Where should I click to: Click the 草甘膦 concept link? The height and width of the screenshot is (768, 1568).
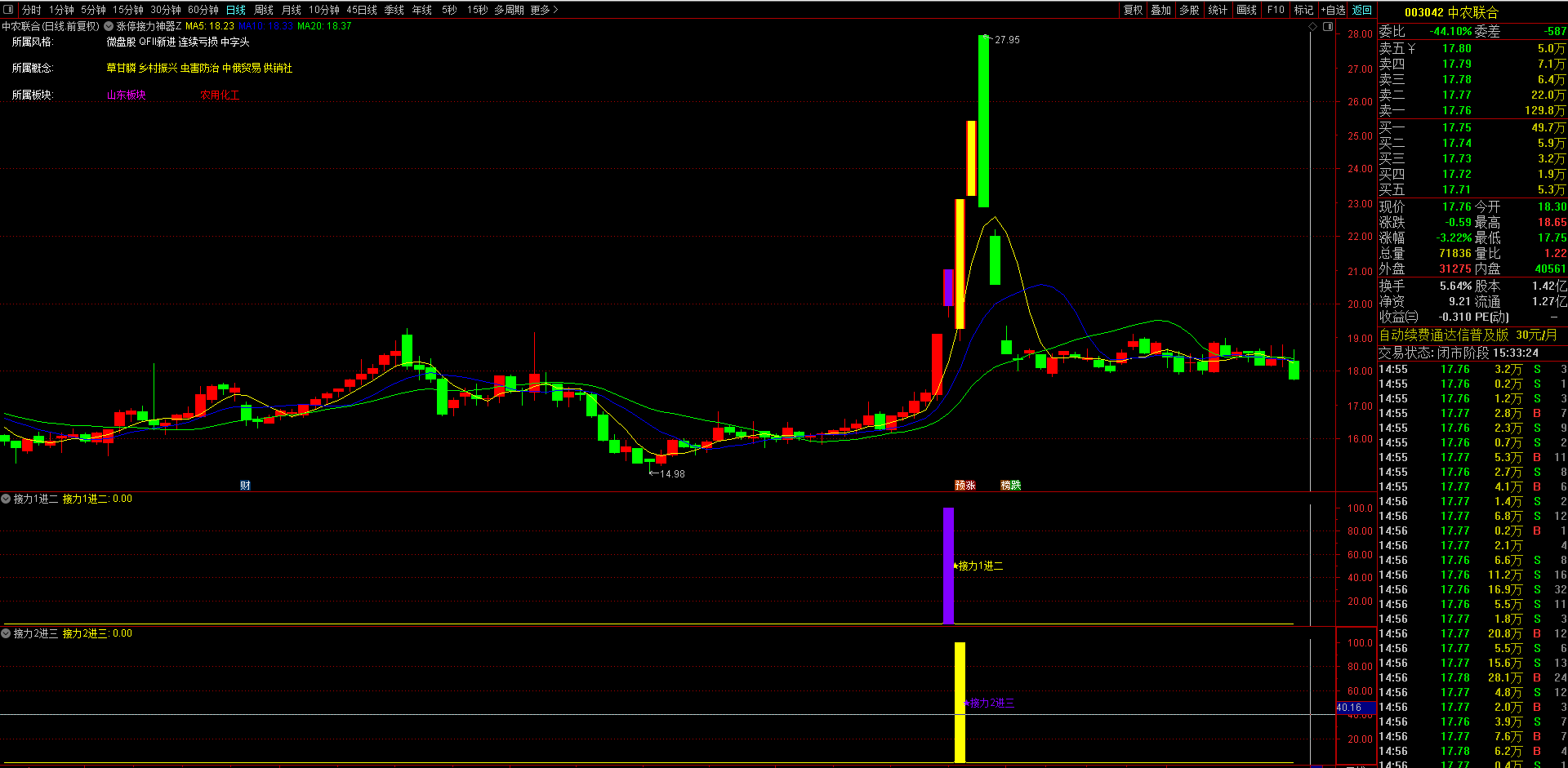point(121,68)
